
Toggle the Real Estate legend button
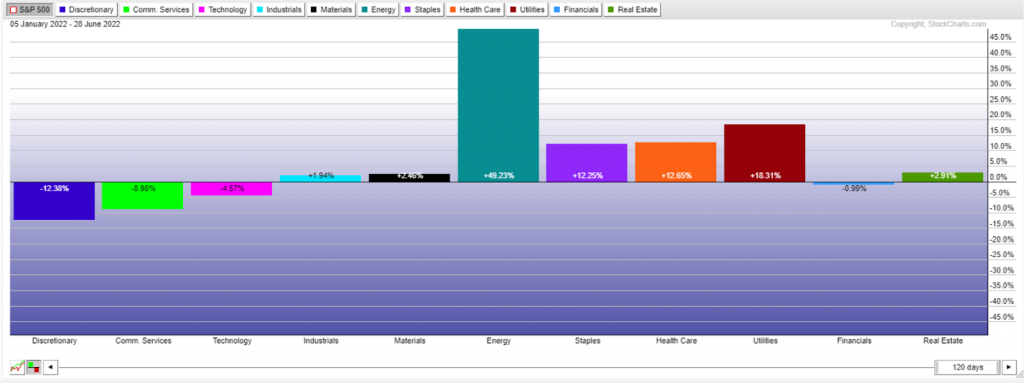[x=633, y=10]
